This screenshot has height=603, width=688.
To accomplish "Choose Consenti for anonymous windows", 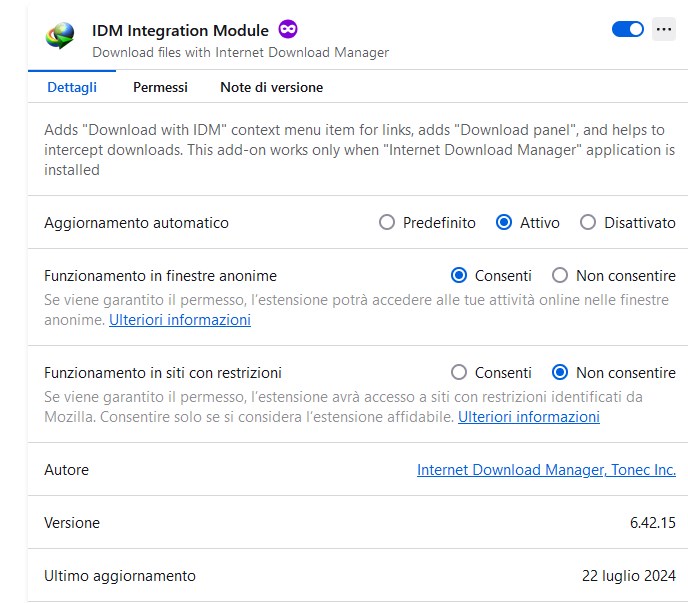I will 460,275.
